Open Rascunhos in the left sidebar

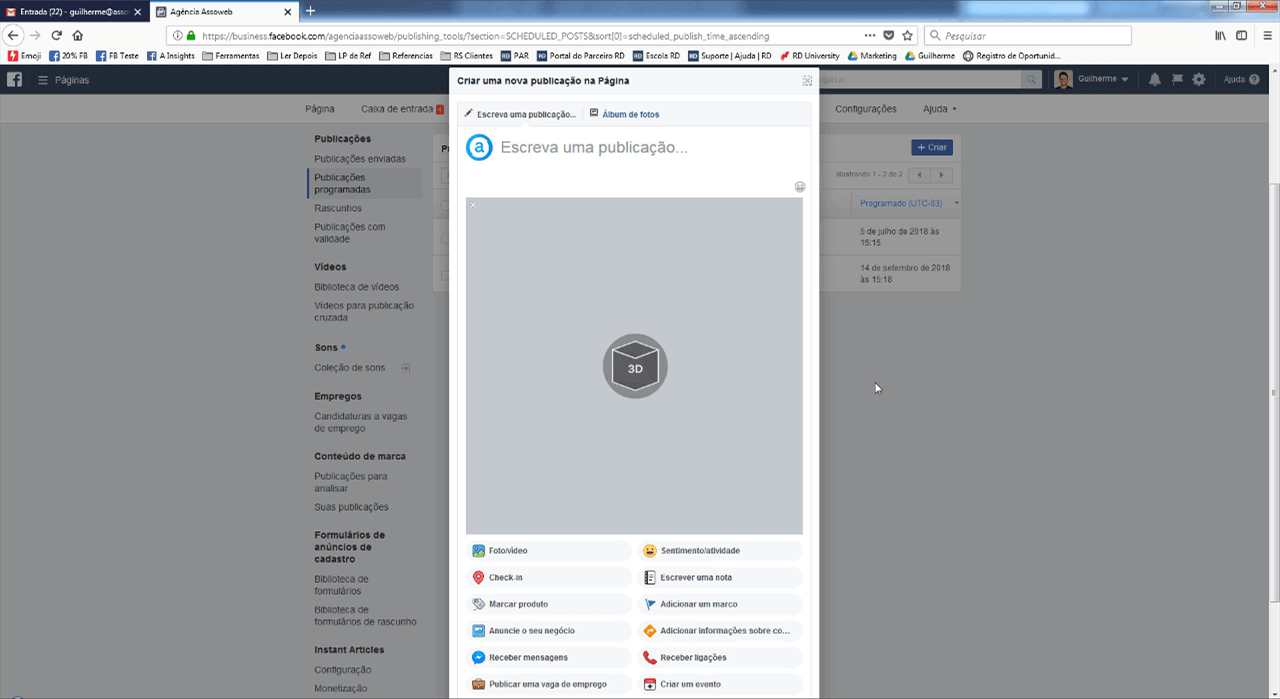338,208
